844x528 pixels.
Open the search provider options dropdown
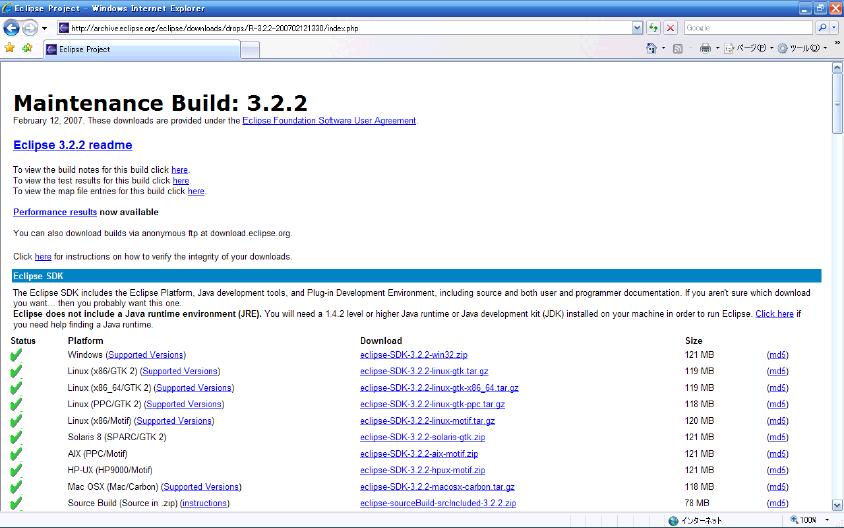[834, 27]
